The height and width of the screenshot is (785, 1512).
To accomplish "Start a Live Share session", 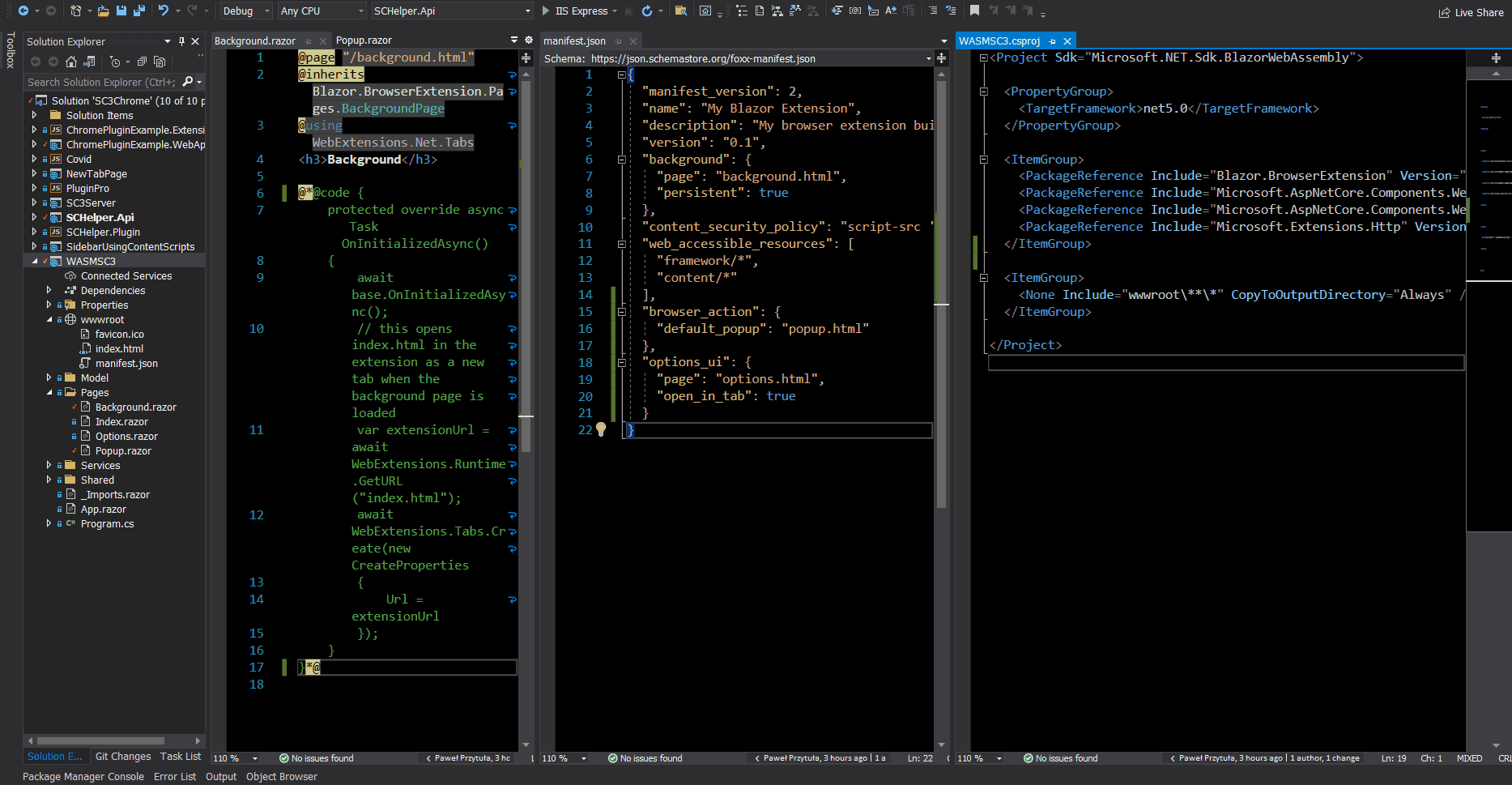I will click(x=1471, y=12).
